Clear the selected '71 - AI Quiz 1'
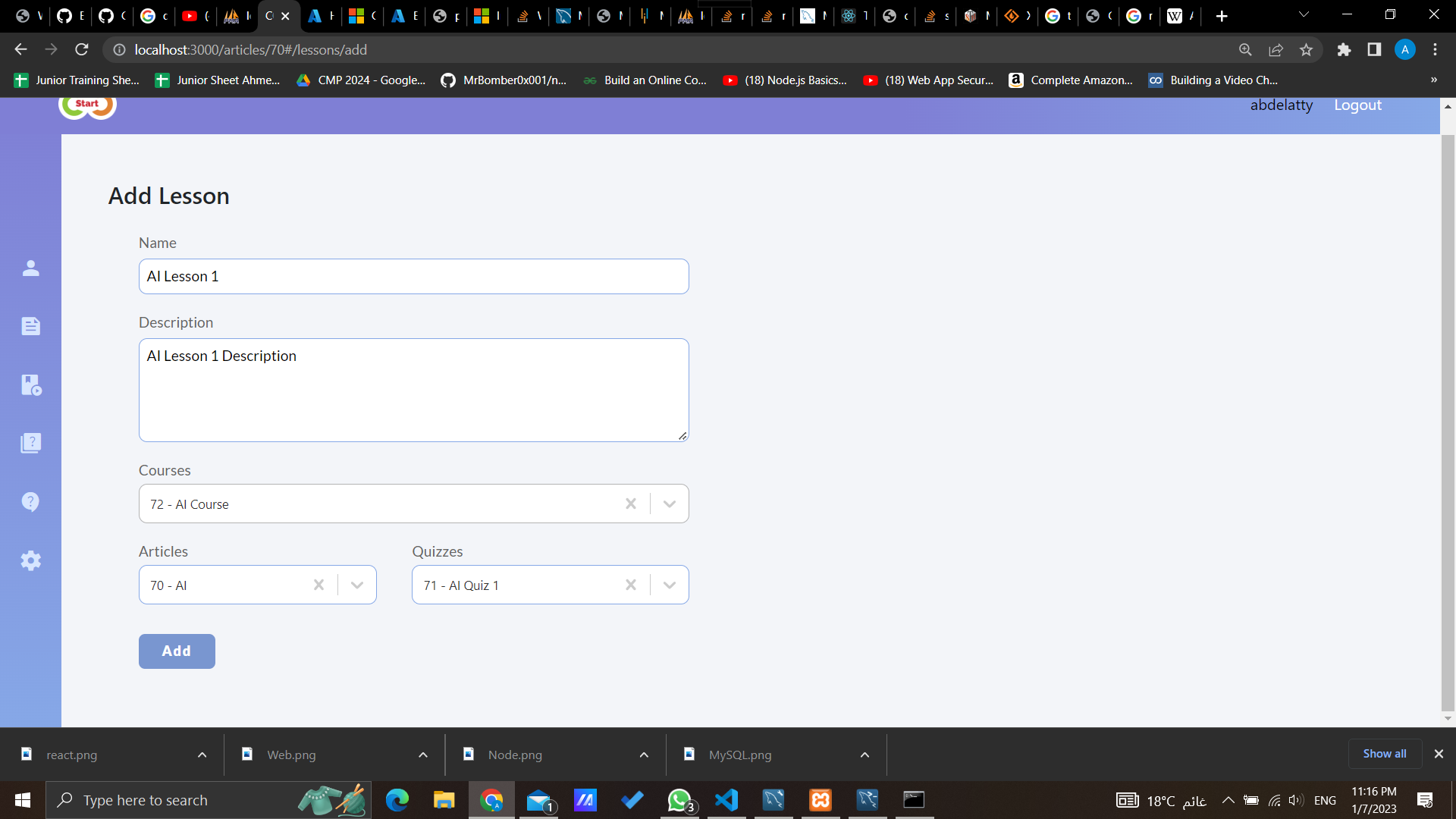This screenshot has width=1456, height=819. point(630,585)
